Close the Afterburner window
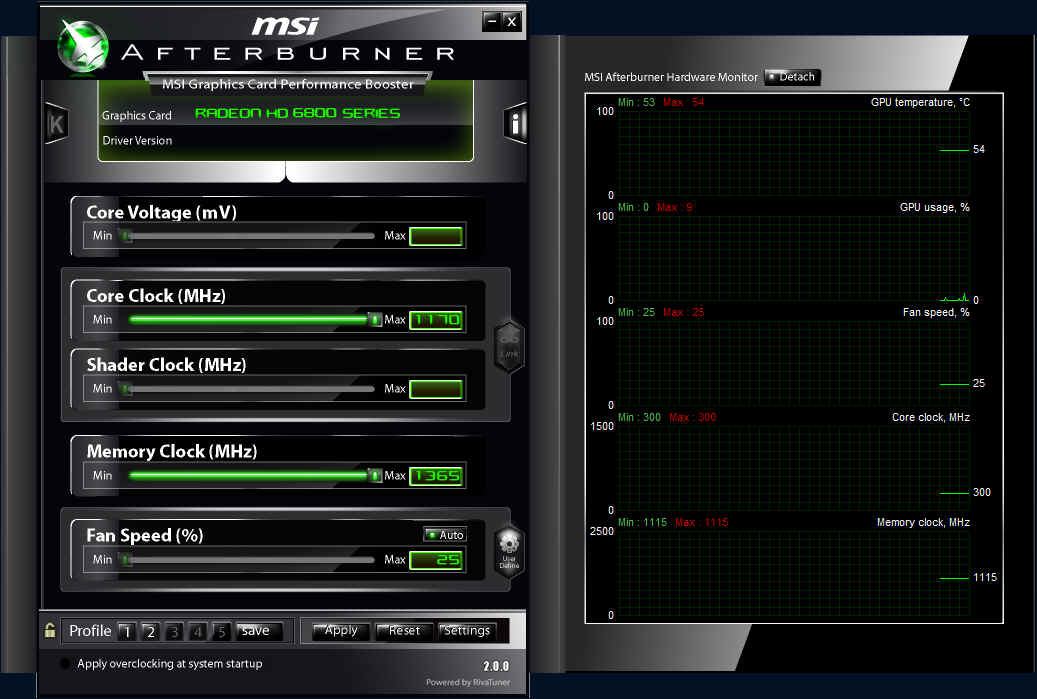The image size is (1037, 699). tap(511, 21)
